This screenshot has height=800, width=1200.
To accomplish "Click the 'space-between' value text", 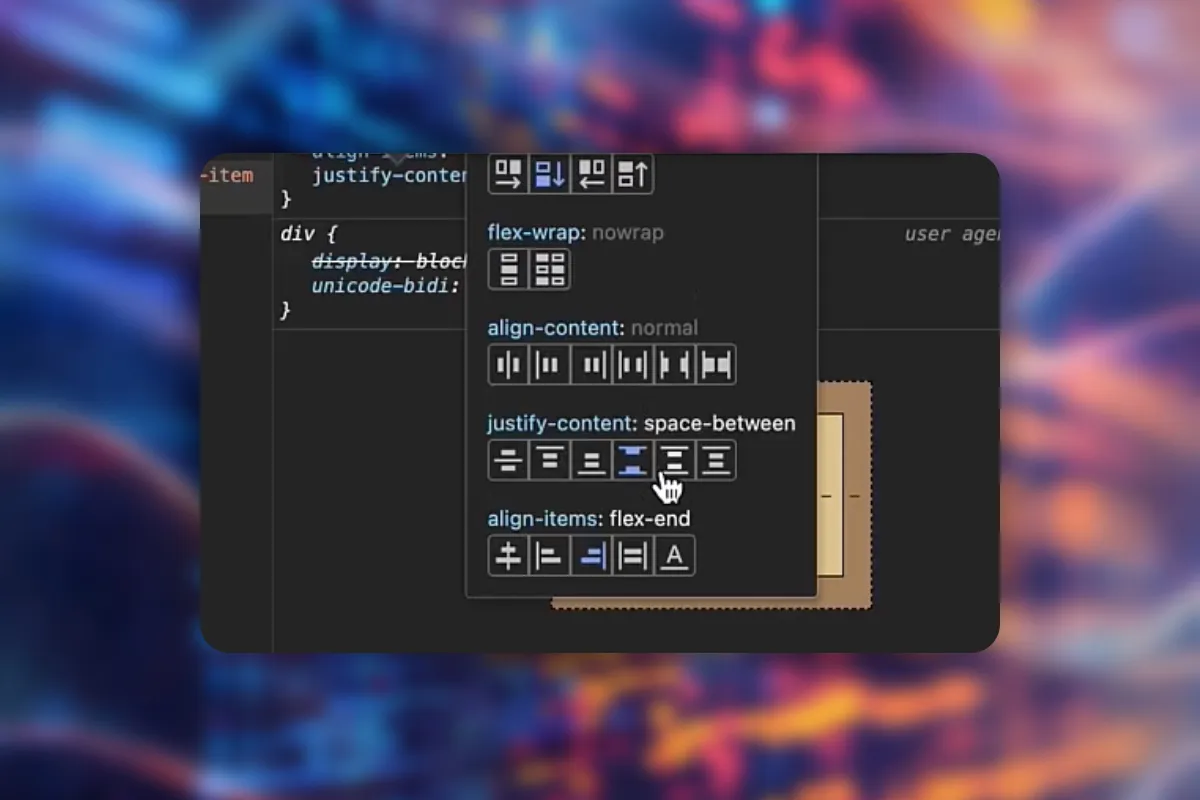I will point(720,424).
